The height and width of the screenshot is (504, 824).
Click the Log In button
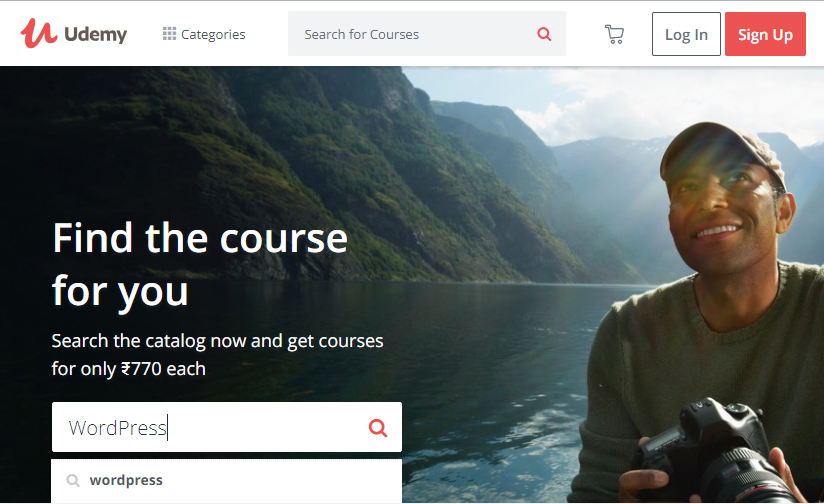tap(686, 34)
